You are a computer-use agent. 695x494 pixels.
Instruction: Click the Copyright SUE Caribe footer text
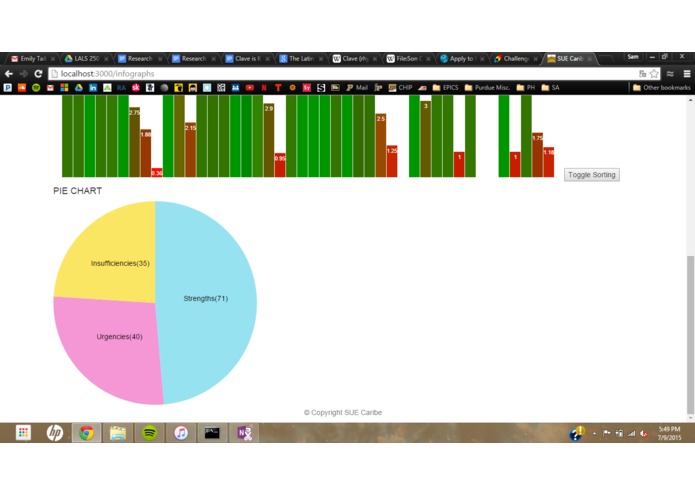click(x=343, y=412)
